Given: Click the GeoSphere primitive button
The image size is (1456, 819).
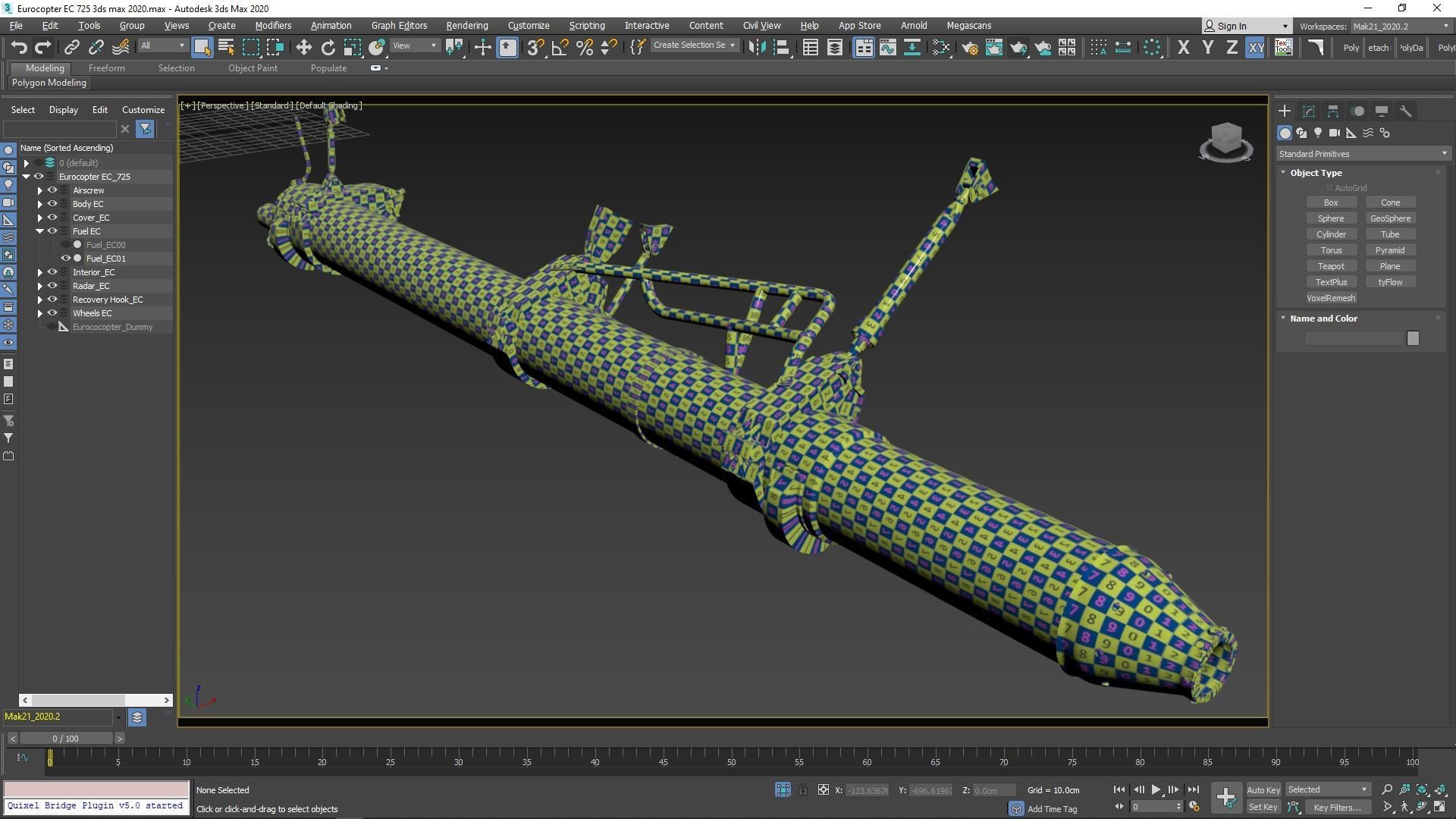Looking at the screenshot, I should coord(1389,218).
